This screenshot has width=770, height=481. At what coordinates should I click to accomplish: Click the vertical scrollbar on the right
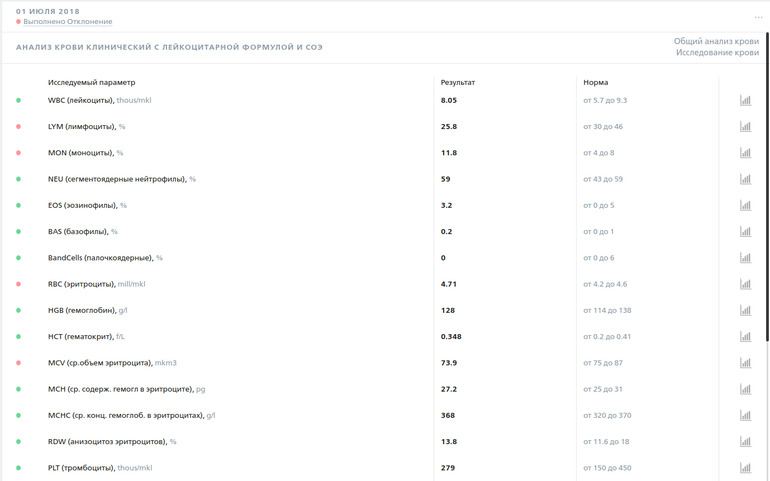766,200
